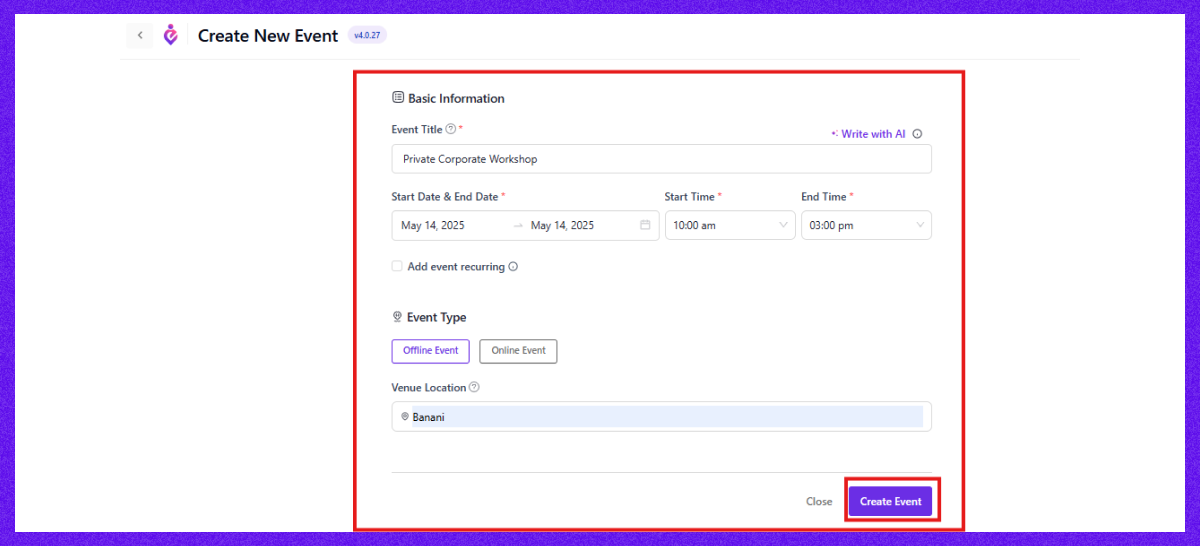This screenshot has width=1200, height=546.
Task: Click the back arrow button
Action: (x=140, y=36)
